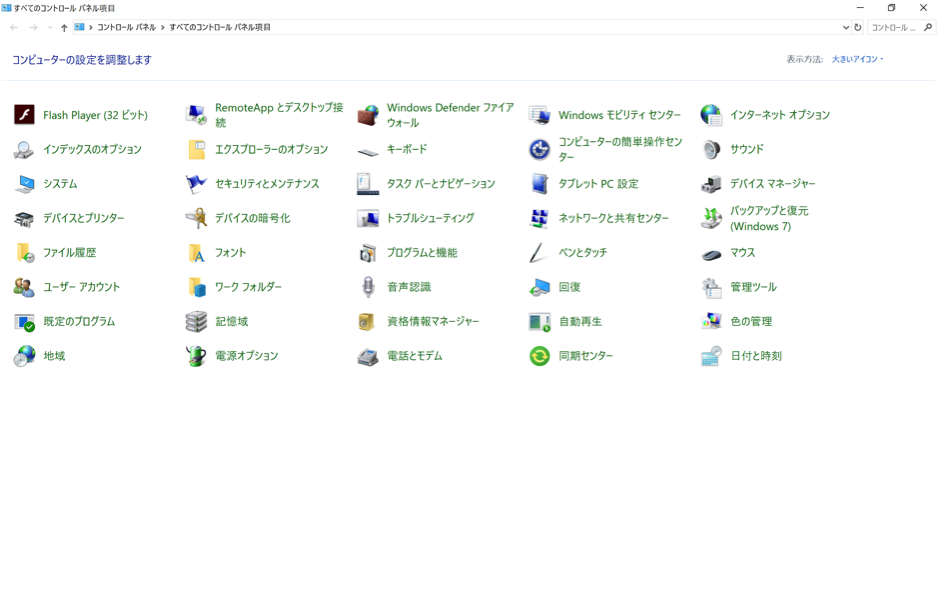Open the タスク バーとナビゲーション icon
The width and height of the screenshot is (941, 600).
point(368,184)
